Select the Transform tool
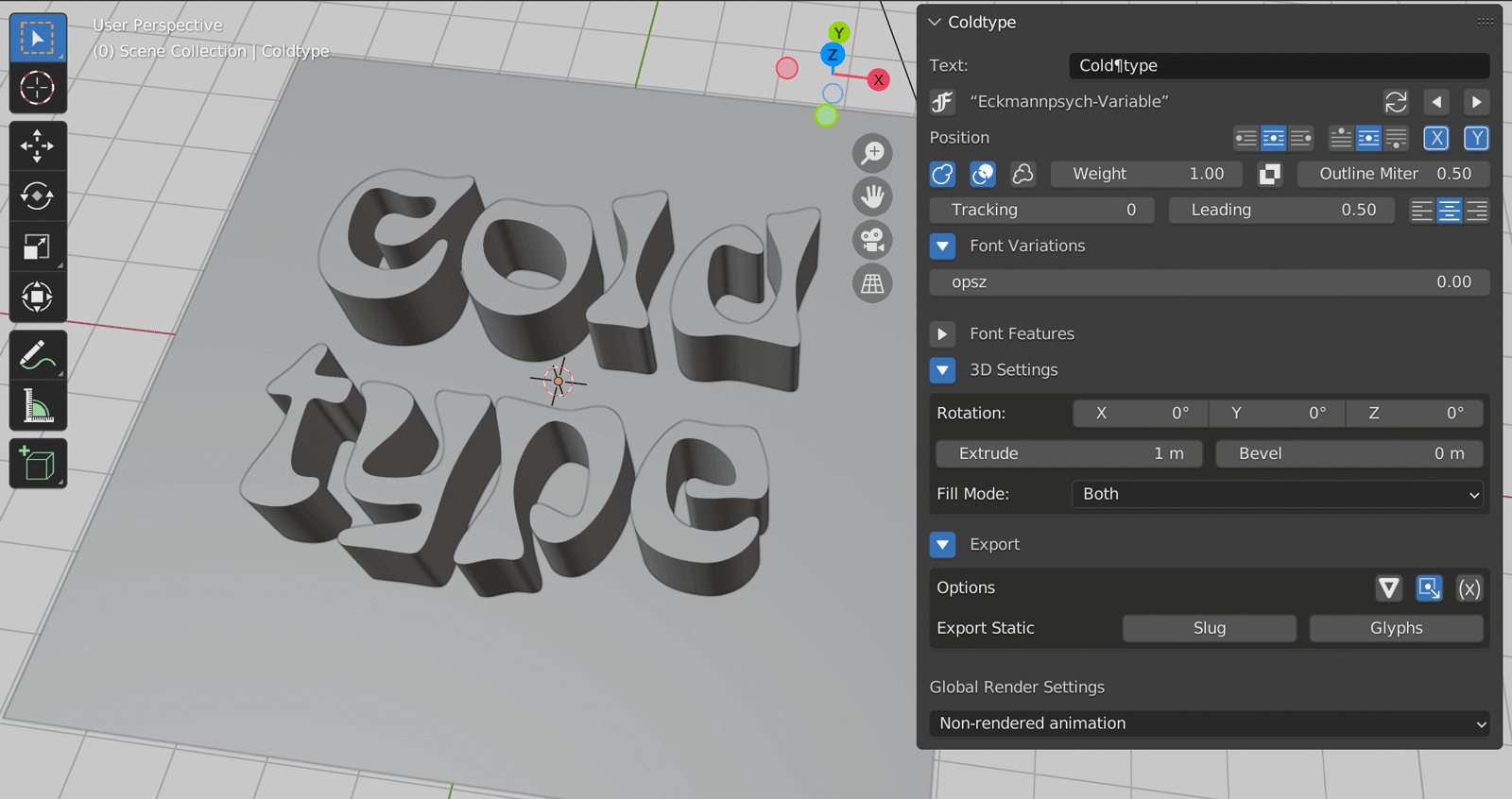The image size is (1512, 799). tap(38, 297)
